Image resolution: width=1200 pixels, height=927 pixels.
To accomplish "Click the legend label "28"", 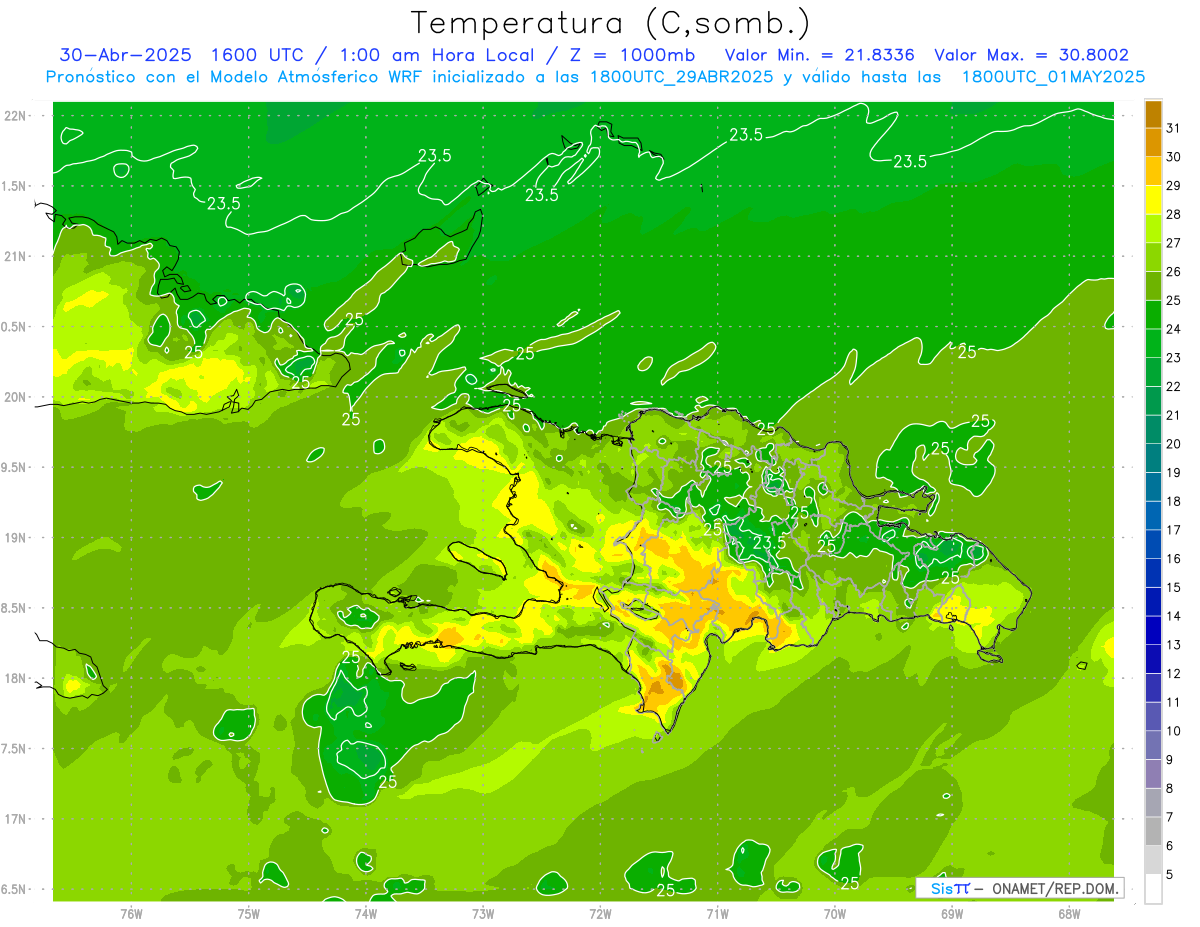I will tap(1174, 214).
